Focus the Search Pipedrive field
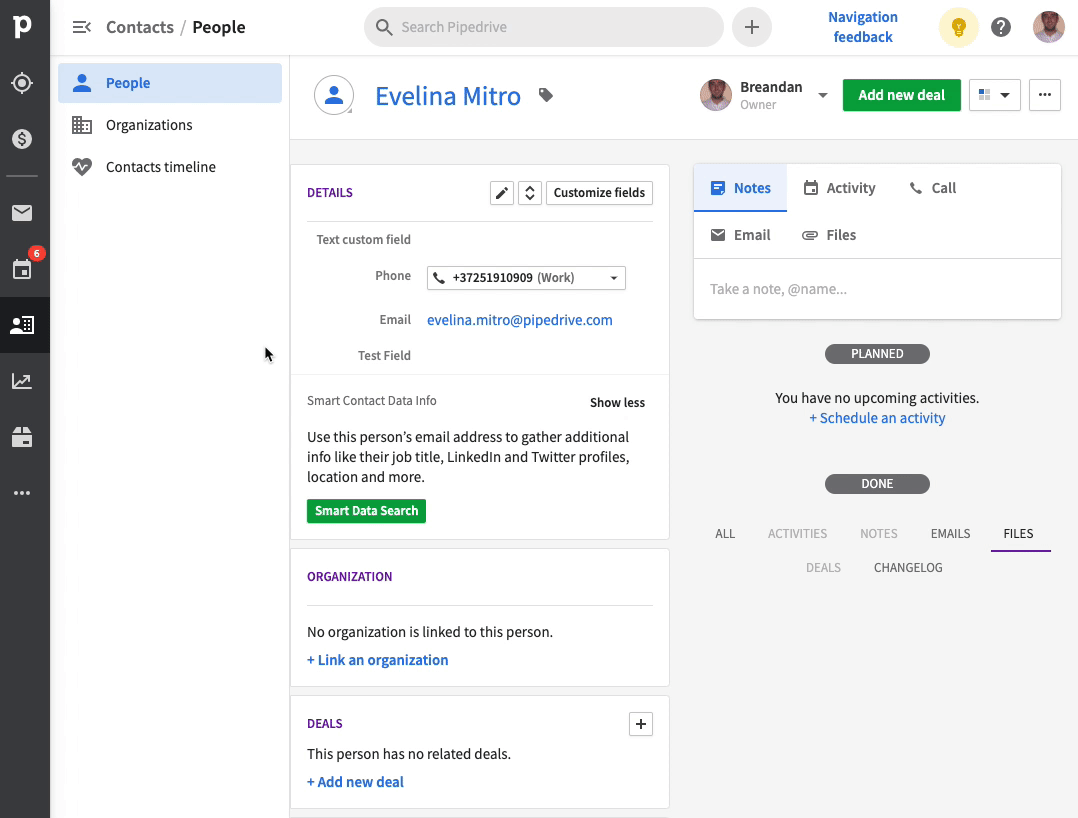This screenshot has height=818, width=1078. coord(544,27)
